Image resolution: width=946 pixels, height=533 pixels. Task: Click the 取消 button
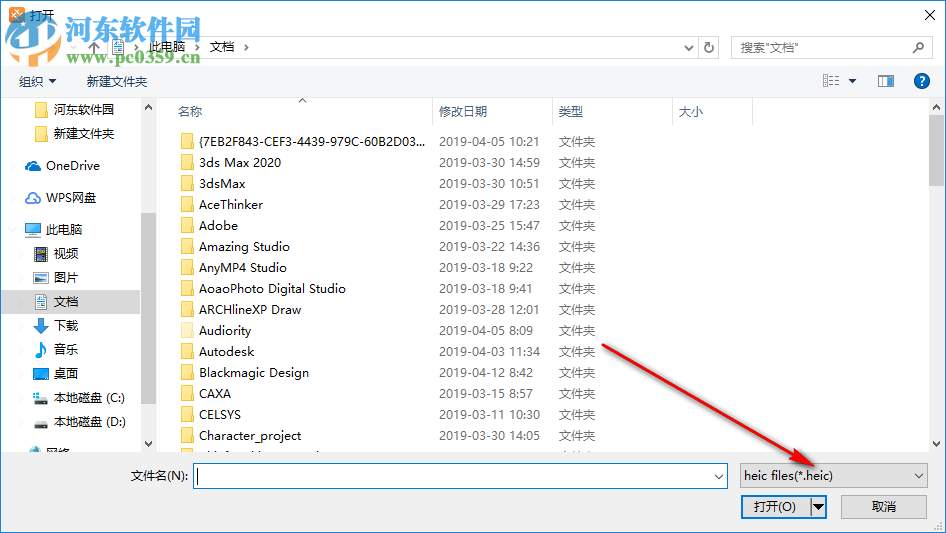coord(884,506)
